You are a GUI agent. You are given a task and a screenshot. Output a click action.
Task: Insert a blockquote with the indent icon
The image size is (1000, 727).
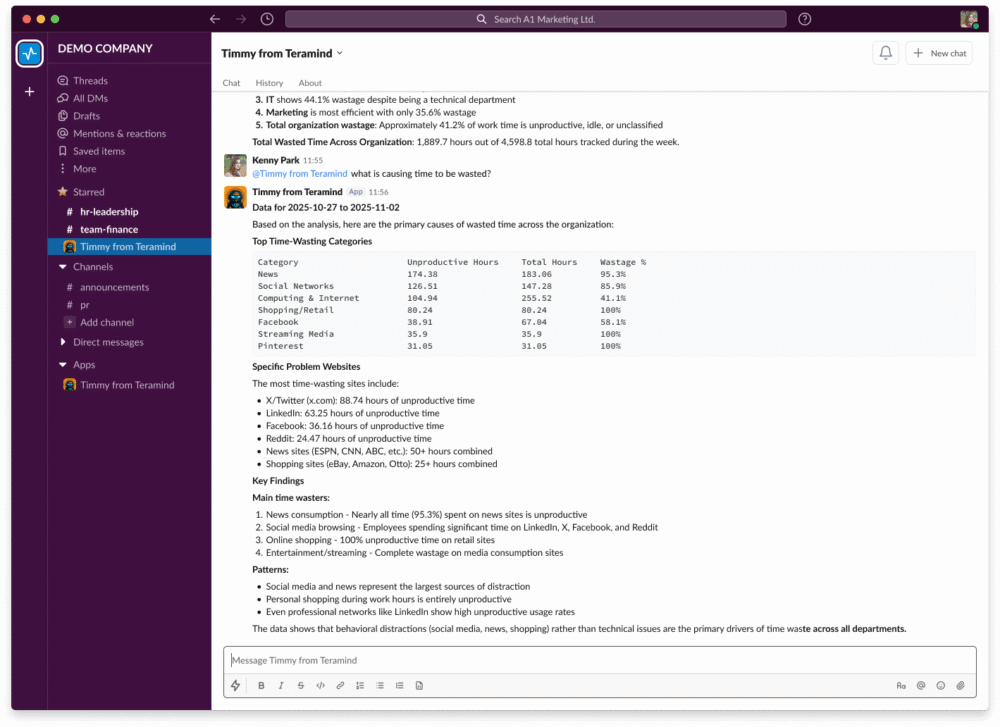[x=399, y=686]
